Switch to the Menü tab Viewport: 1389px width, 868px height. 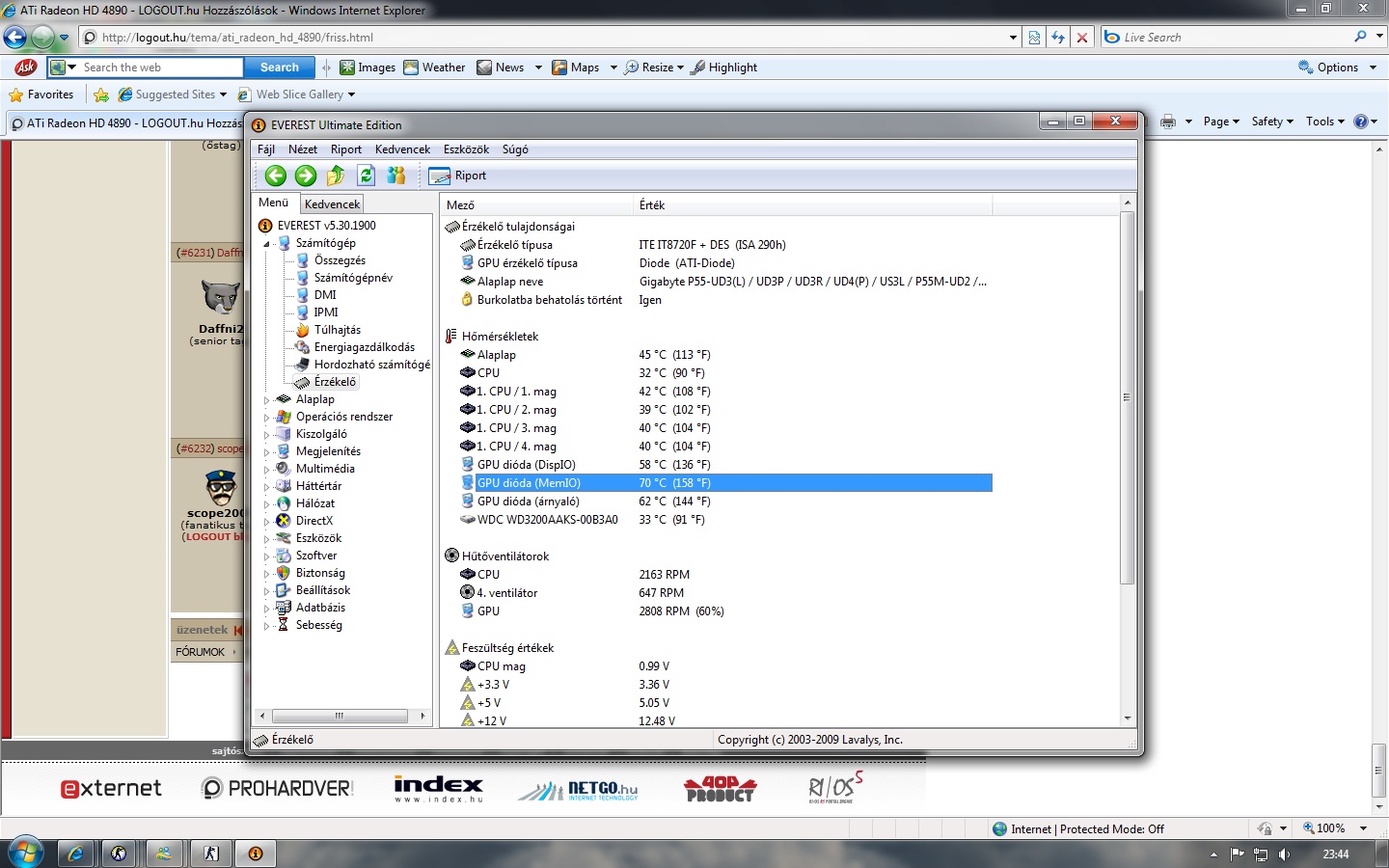(274, 203)
